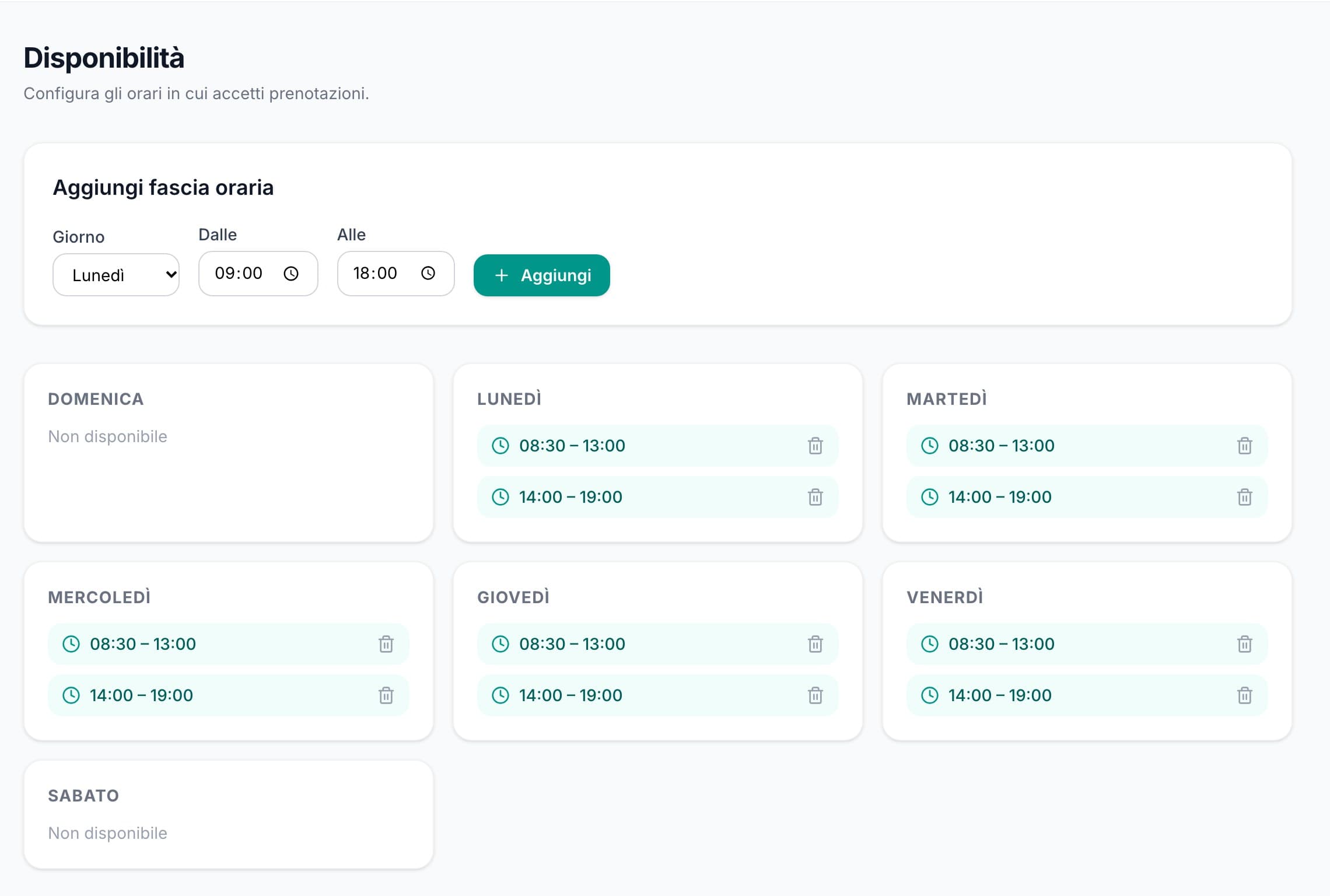Click the Martedì card heading
The width and height of the screenshot is (1330, 896).
(947, 399)
